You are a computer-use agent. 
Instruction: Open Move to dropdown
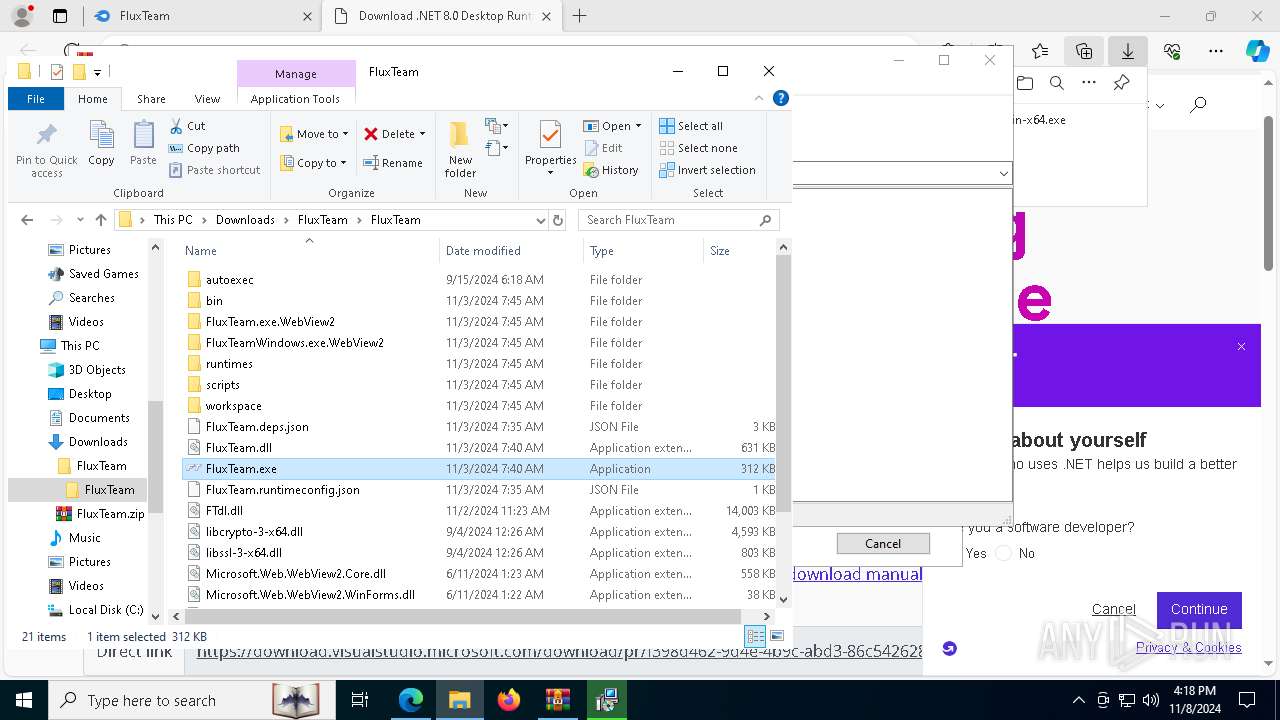click(x=314, y=134)
